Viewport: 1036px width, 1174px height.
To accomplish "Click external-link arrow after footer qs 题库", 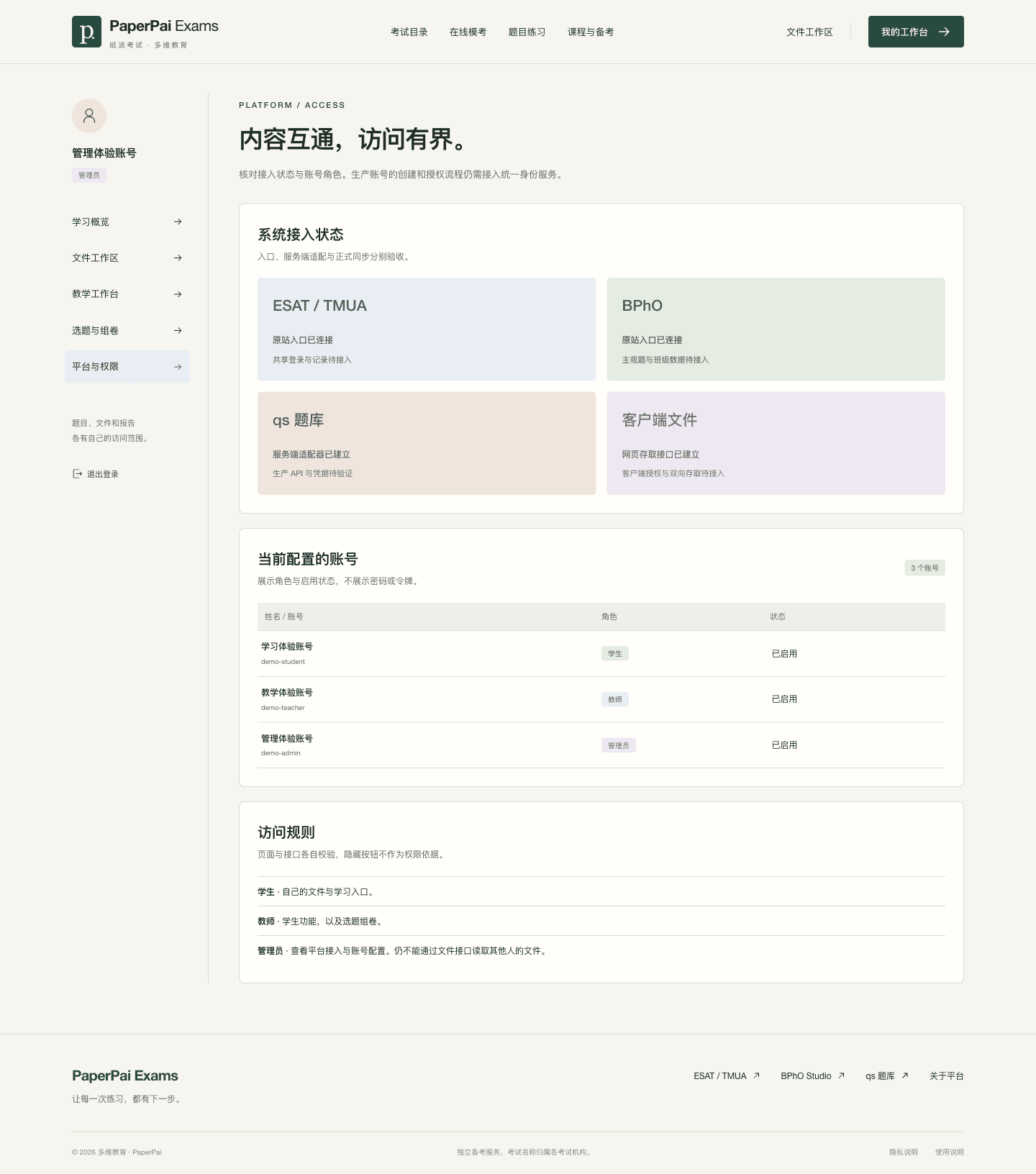I will click(904, 1075).
